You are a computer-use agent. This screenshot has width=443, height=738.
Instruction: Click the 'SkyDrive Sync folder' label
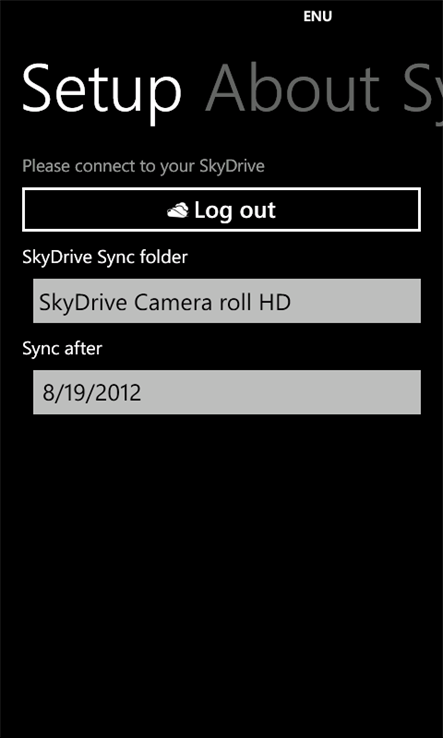click(x=105, y=257)
